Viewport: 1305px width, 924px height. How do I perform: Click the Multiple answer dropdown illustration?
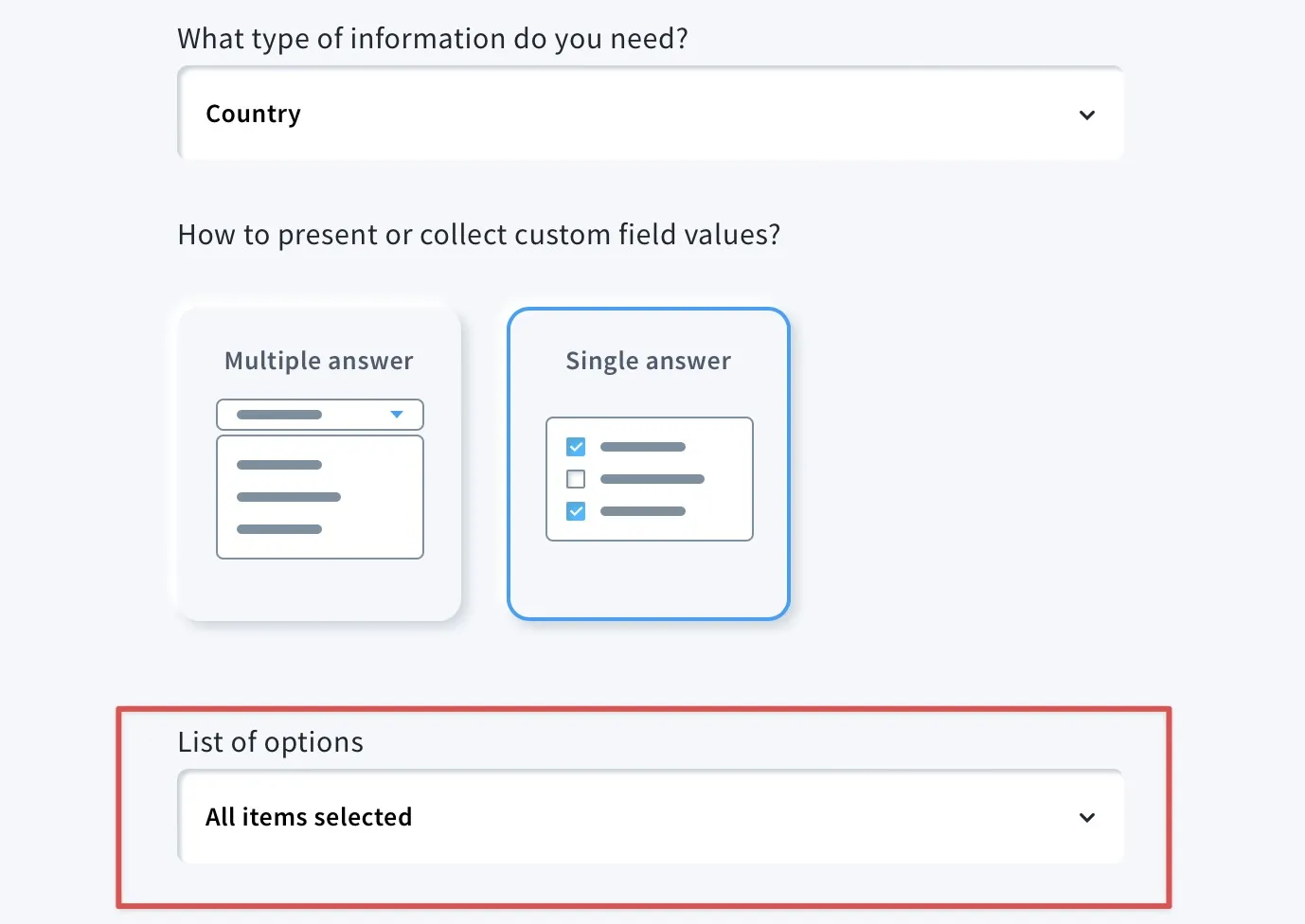point(320,479)
